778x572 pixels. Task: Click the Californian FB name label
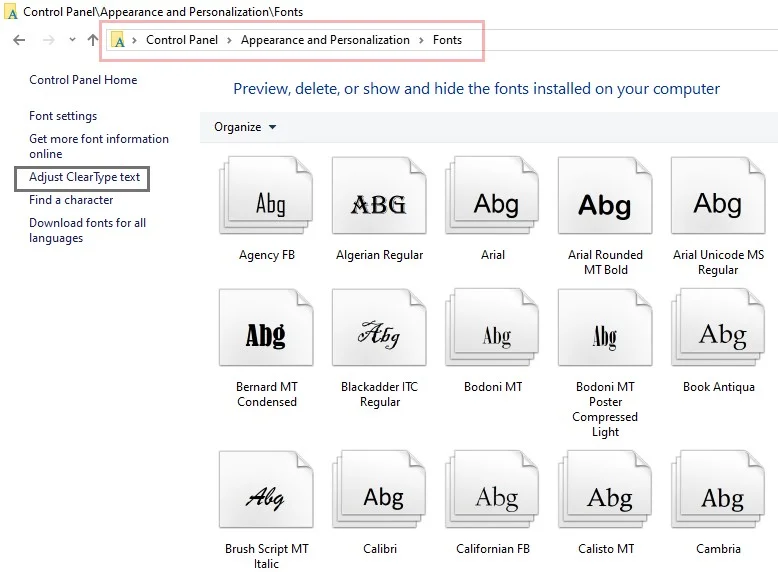pyautogui.click(x=493, y=549)
